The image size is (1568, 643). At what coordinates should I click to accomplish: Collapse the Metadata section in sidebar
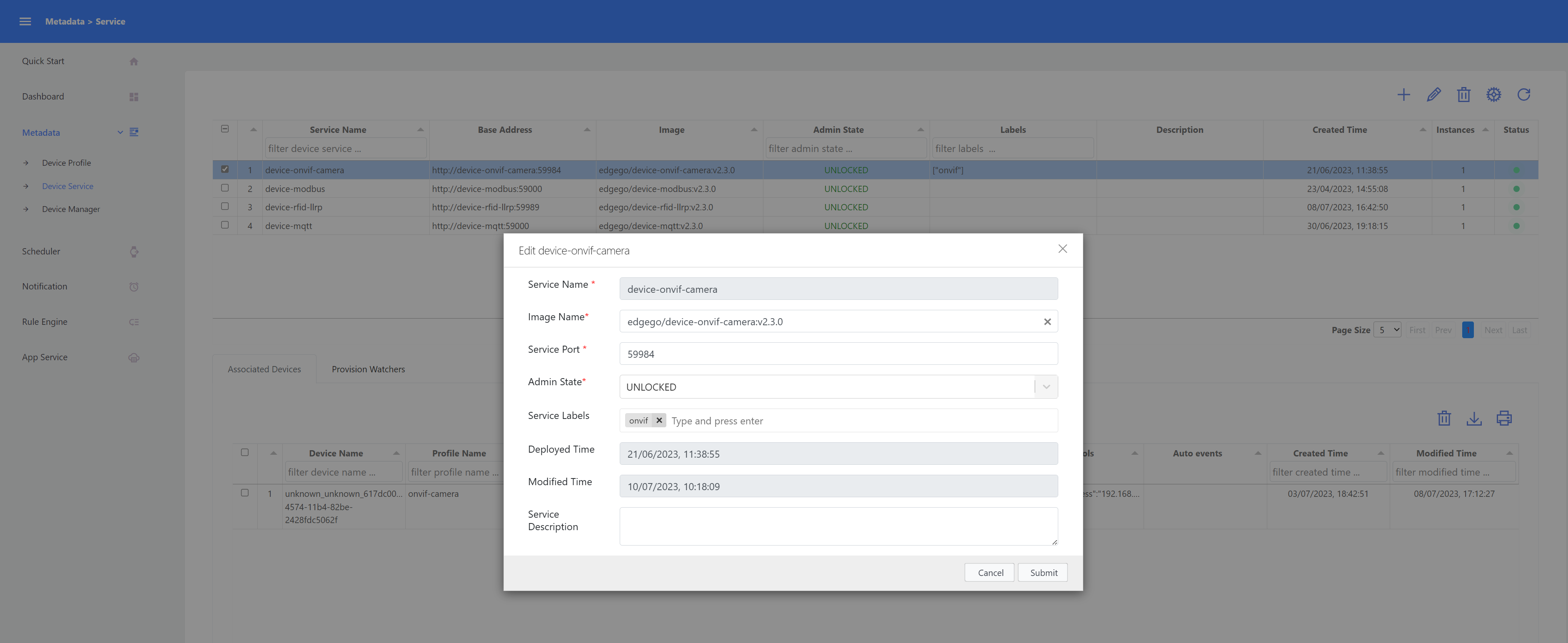tap(120, 132)
